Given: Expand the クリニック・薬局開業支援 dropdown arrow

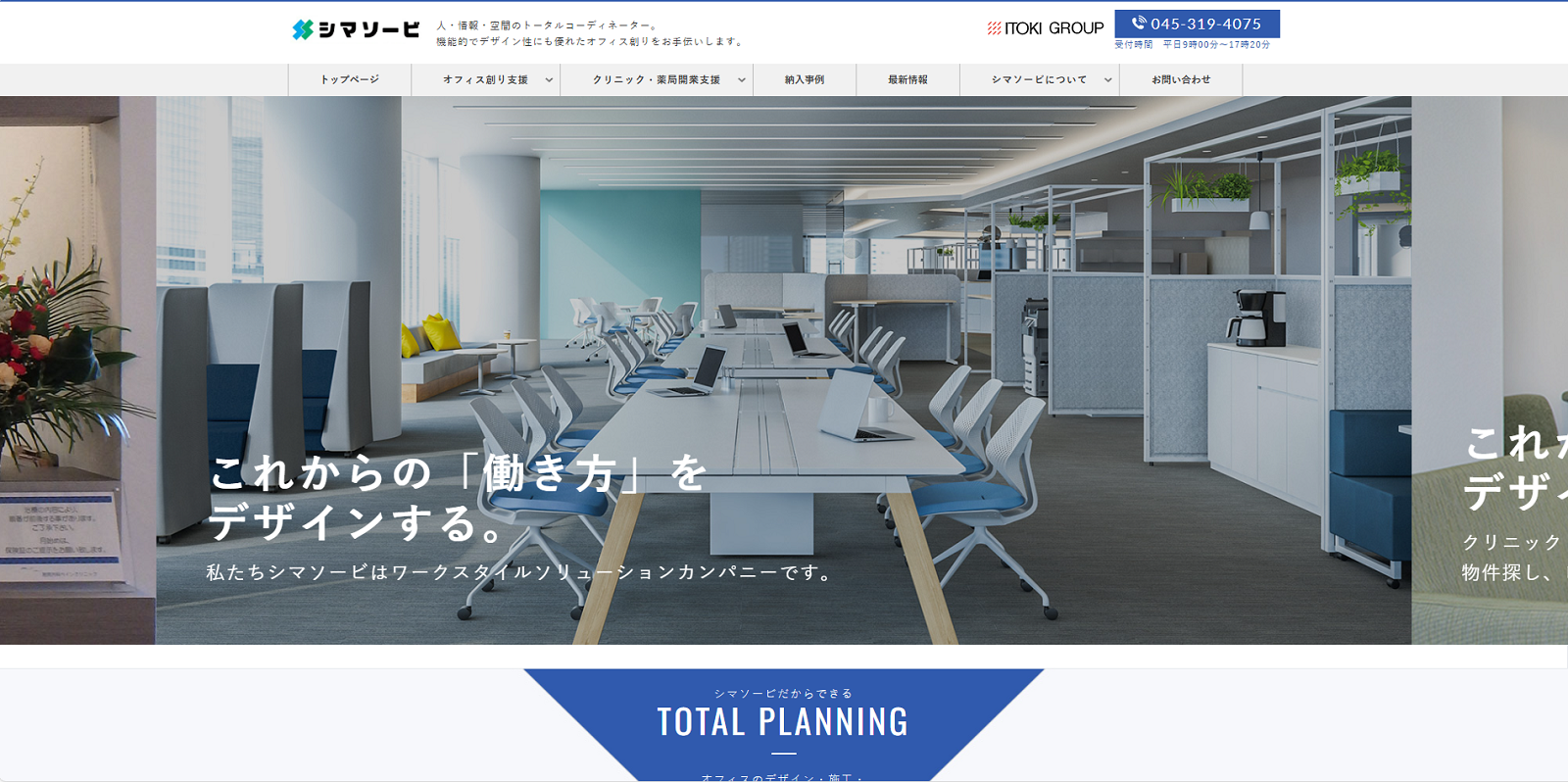Looking at the screenshot, I should [742, 80].
